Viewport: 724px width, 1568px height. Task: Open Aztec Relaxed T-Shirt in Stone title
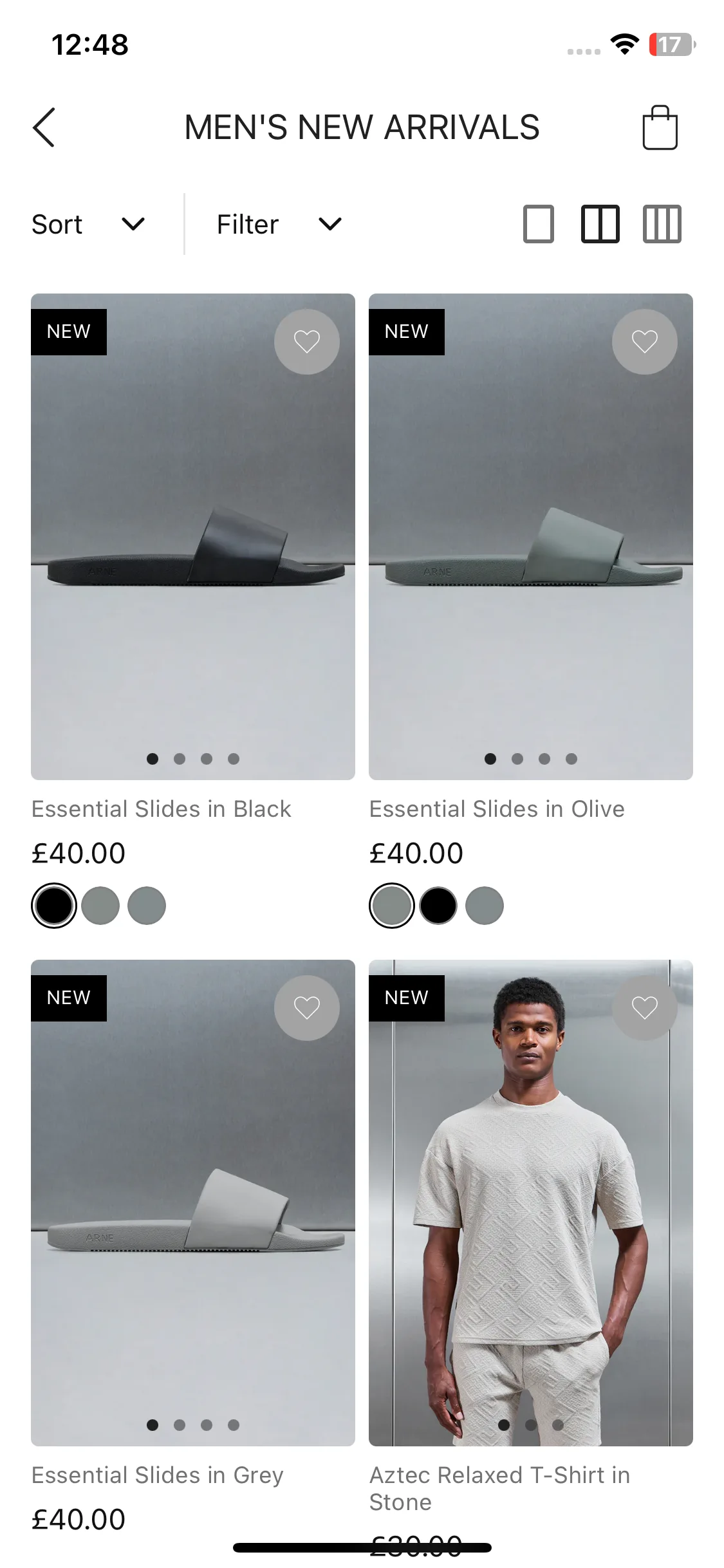(x=499, y=1488)
